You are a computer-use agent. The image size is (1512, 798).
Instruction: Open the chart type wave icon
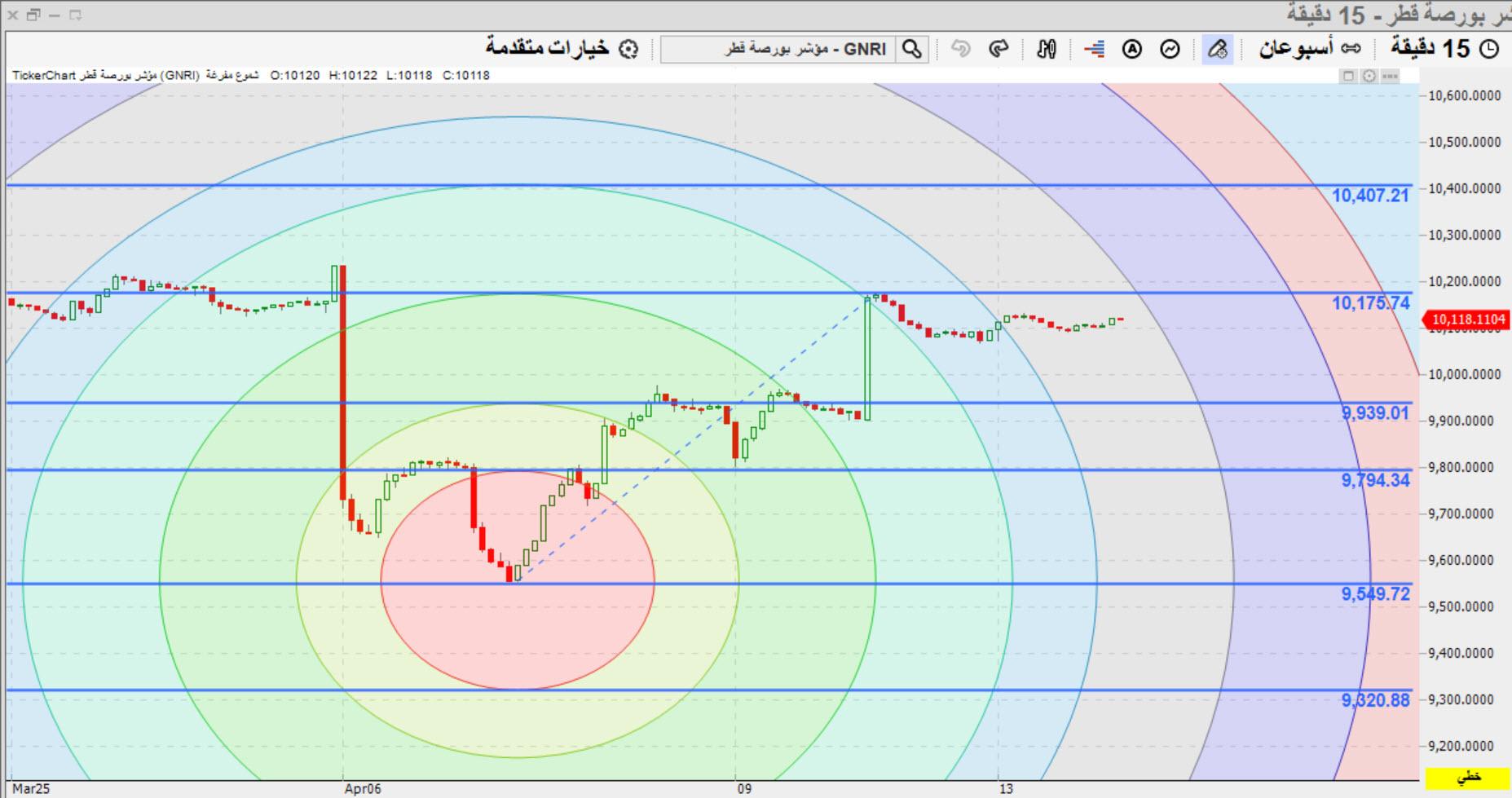tap(1170, 49)
